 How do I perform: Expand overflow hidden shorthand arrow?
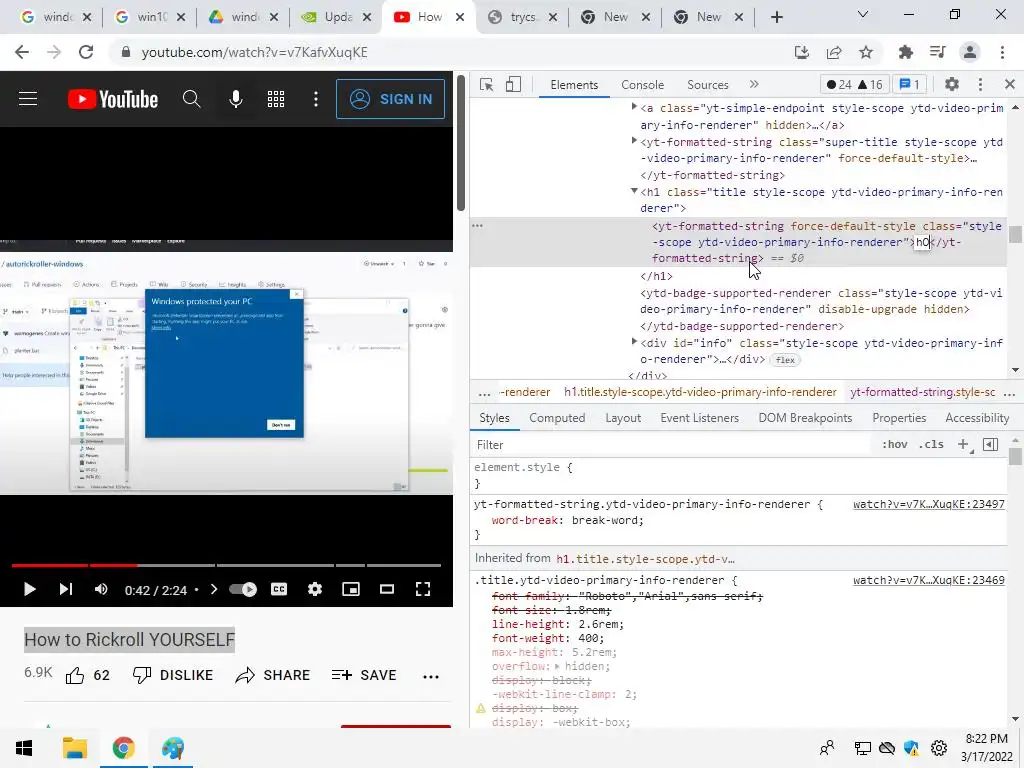557,667
